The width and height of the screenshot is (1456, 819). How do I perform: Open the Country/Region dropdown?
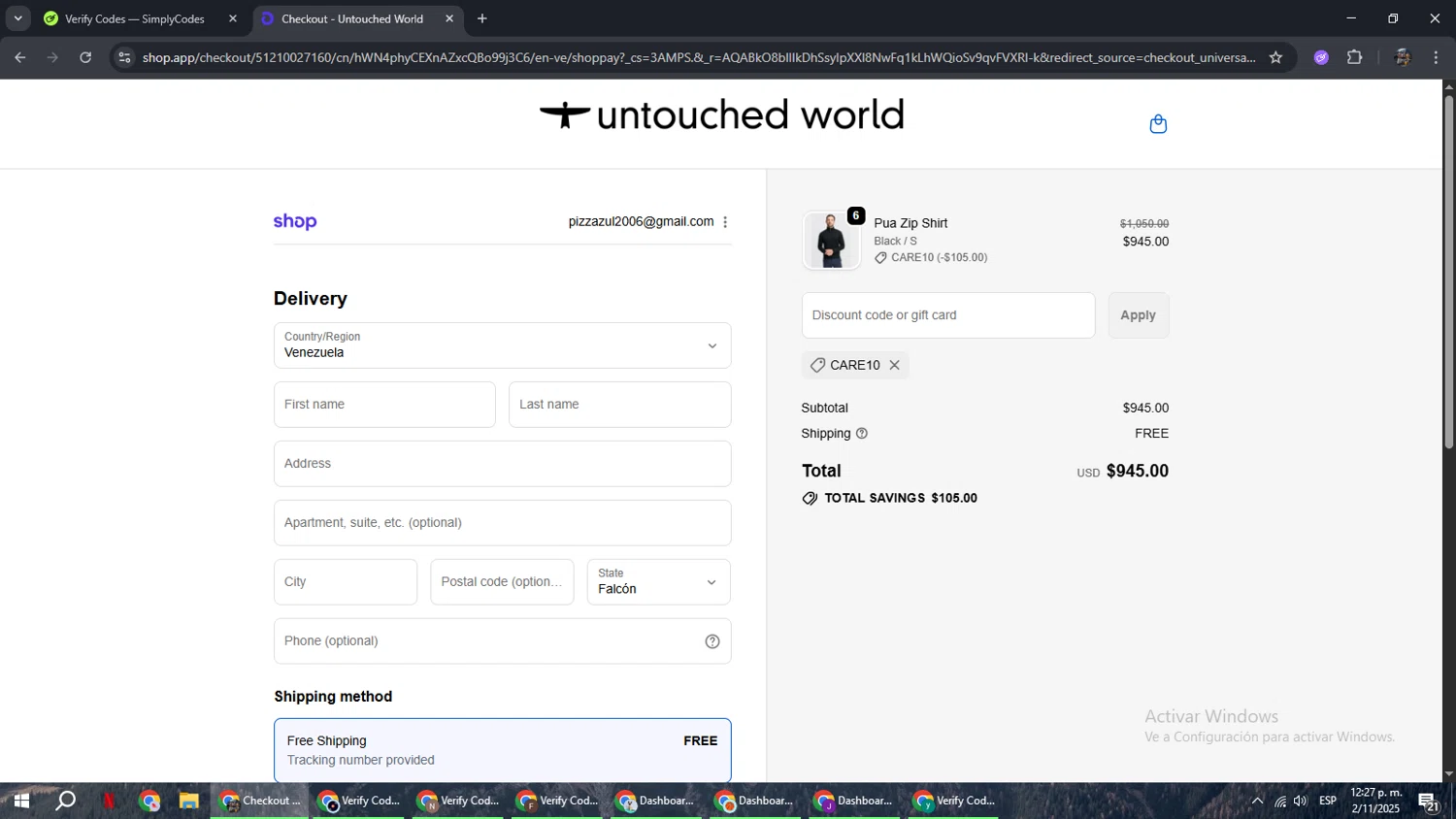click(502, 345)
